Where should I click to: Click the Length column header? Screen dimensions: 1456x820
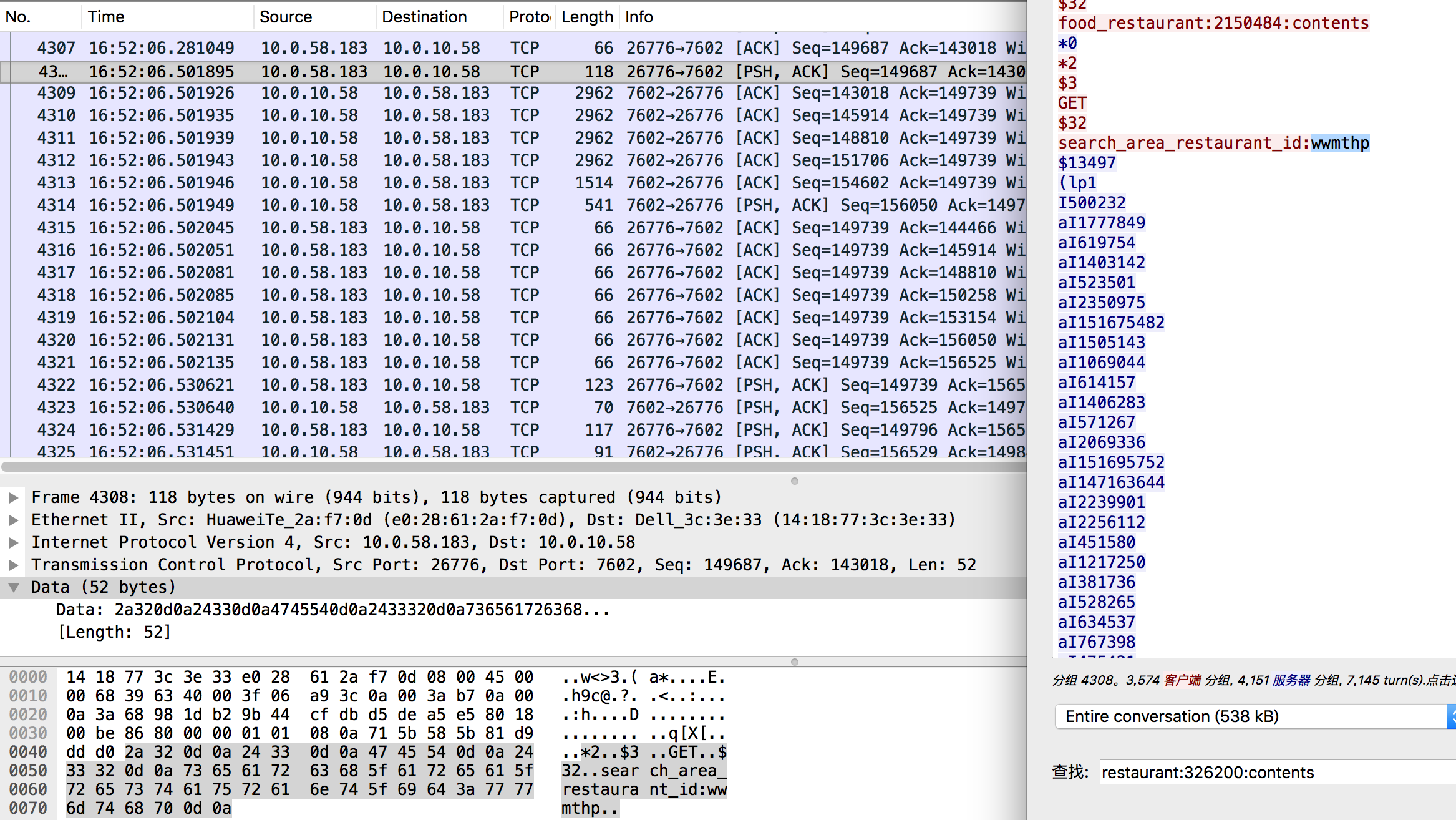[x=586, y=17]
